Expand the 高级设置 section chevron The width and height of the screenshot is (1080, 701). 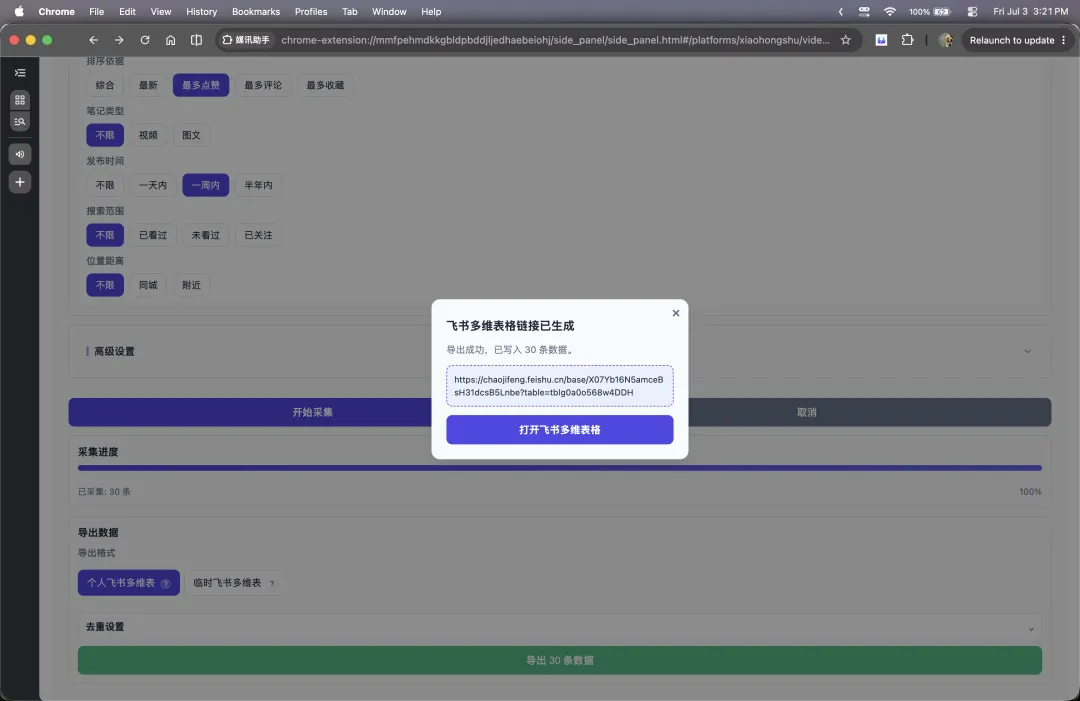click(x=1028, y=351)
